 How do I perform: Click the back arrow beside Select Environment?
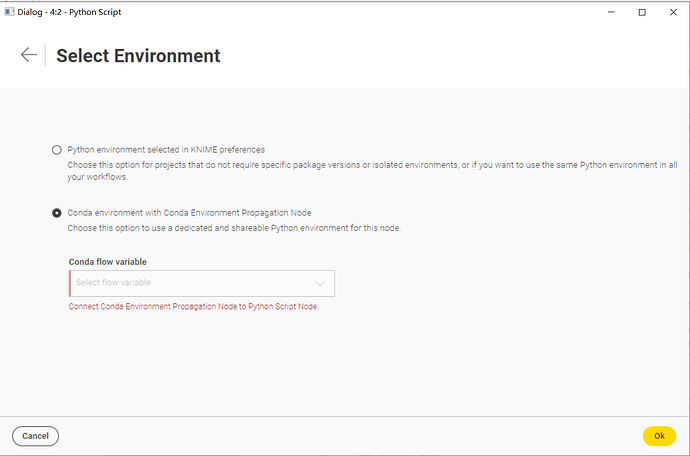click(28, 55)
